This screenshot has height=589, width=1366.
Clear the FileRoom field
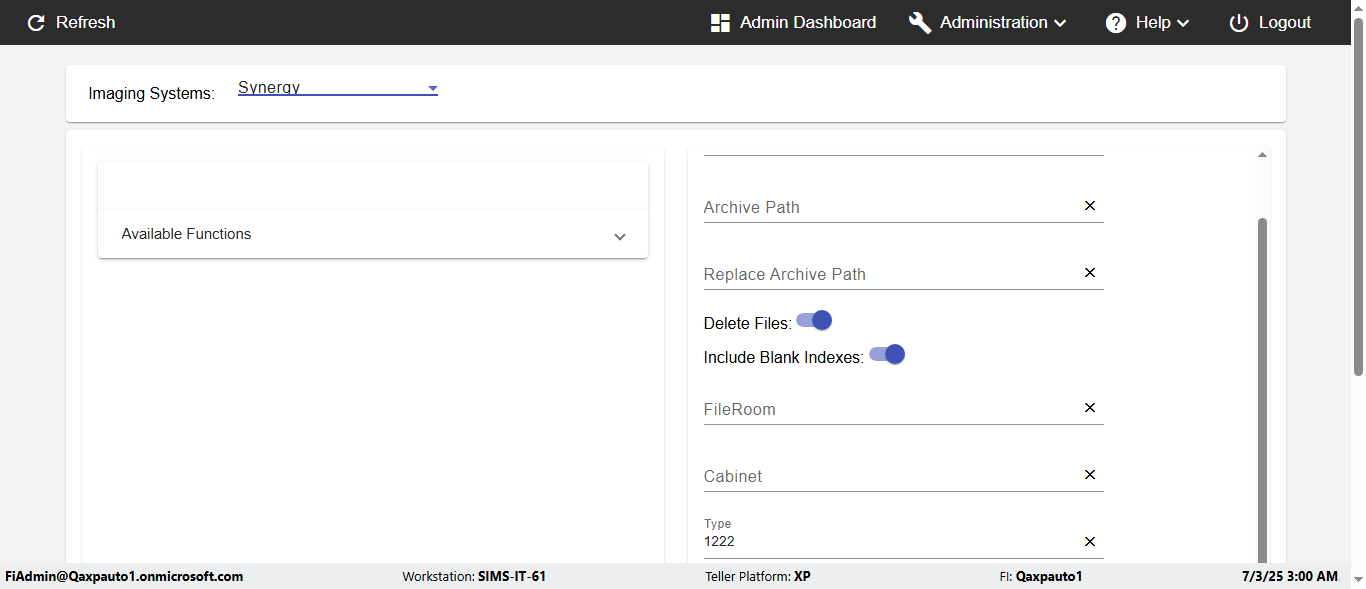click(x=1090, y=408)
